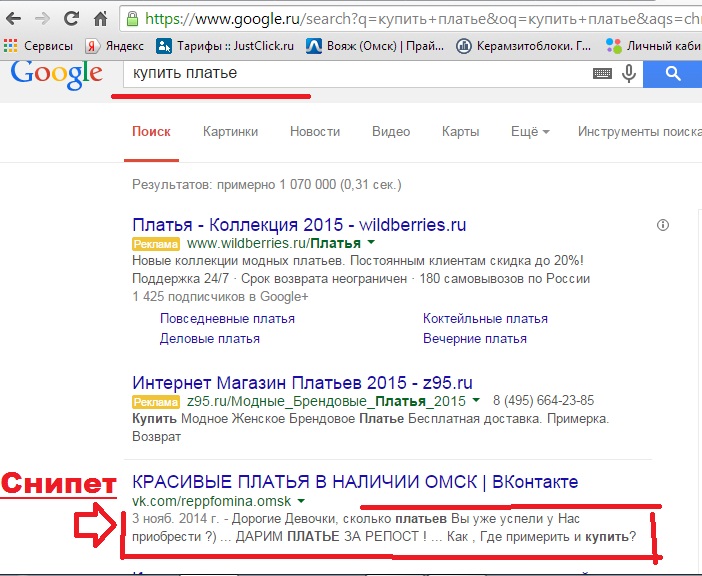The width and height of the screenshot is (702, 576).
Task: Open the wildberries.ru Платья Коллекция 2015 result
Action: 299,225
